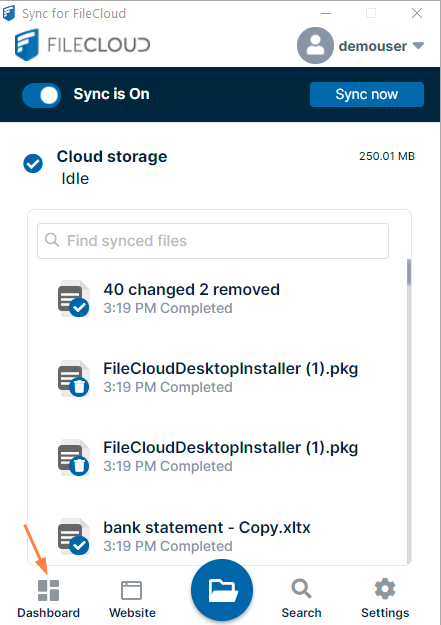Click the FileCloud logo in header

click(82, 44)
